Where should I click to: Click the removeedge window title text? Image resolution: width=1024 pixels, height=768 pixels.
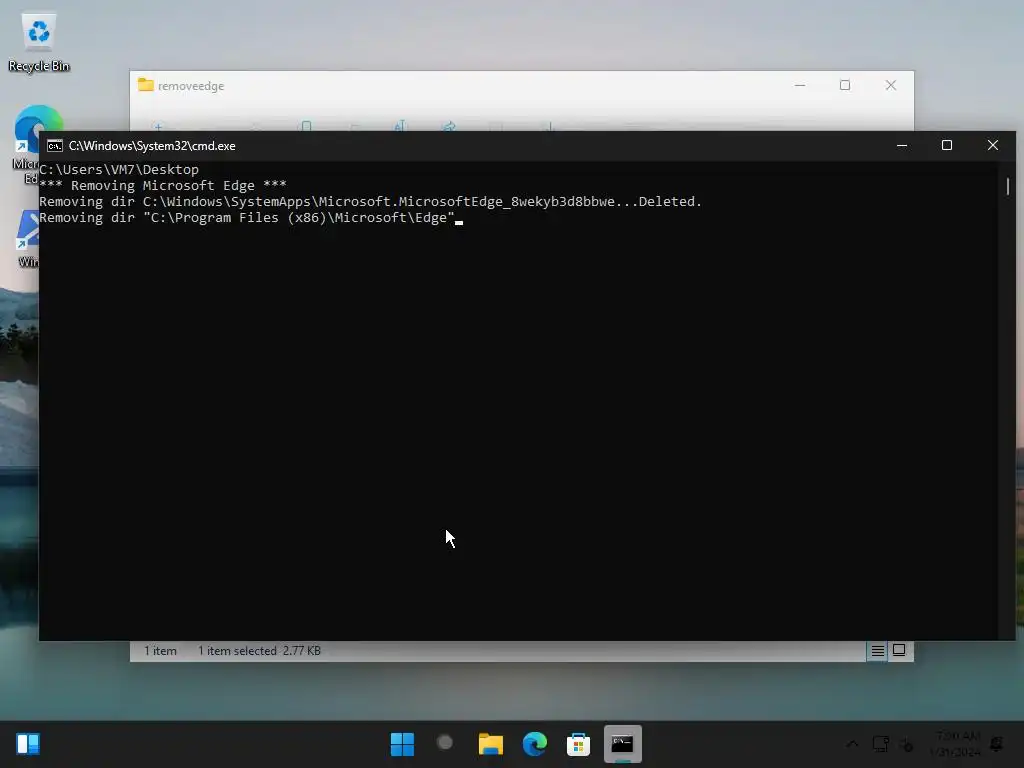(191, 86)
